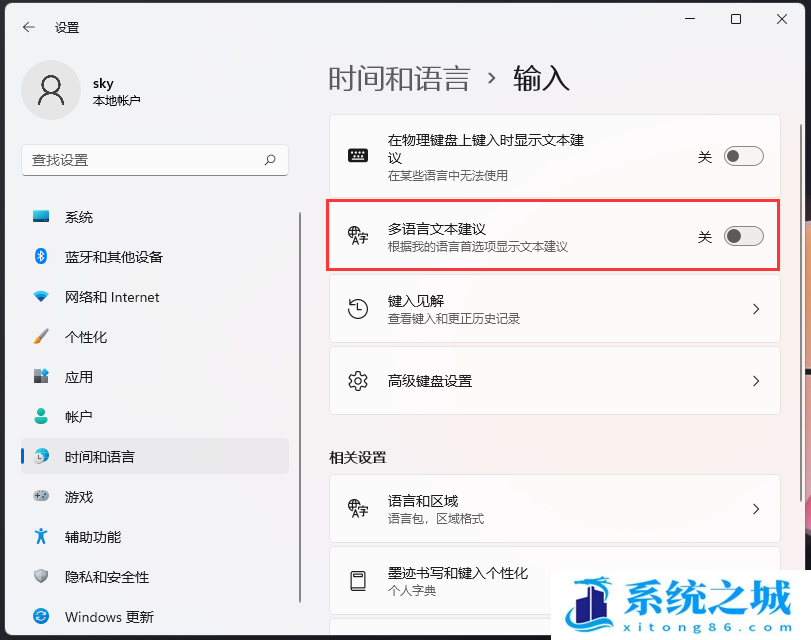Screen dimensions: 811x640
Task: Click the 高级键盘设置 gear icon
Action: 358,381
